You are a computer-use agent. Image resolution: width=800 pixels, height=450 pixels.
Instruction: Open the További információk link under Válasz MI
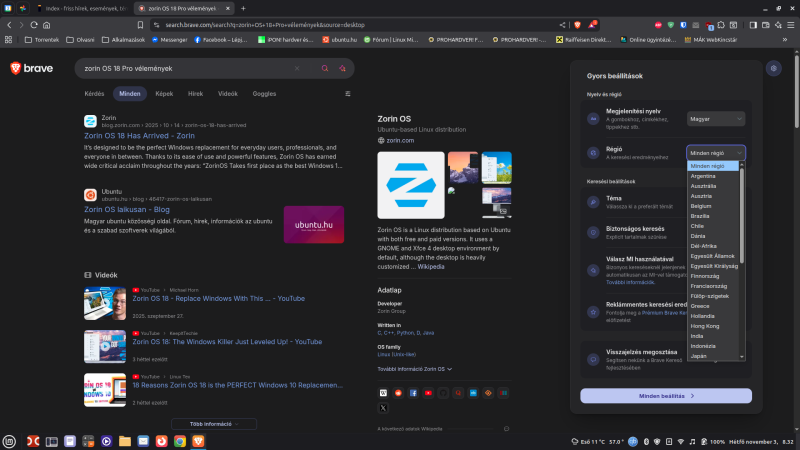630,282
